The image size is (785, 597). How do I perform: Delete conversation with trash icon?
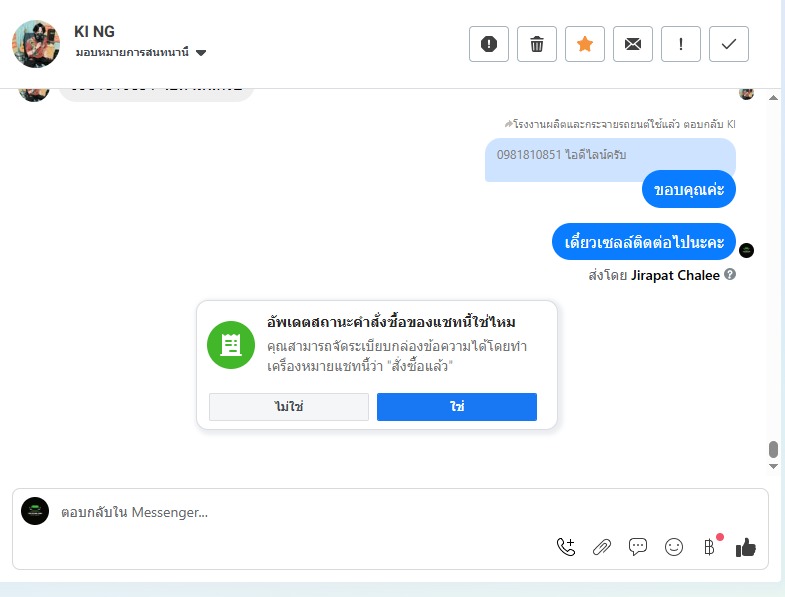tap(537, 44)
